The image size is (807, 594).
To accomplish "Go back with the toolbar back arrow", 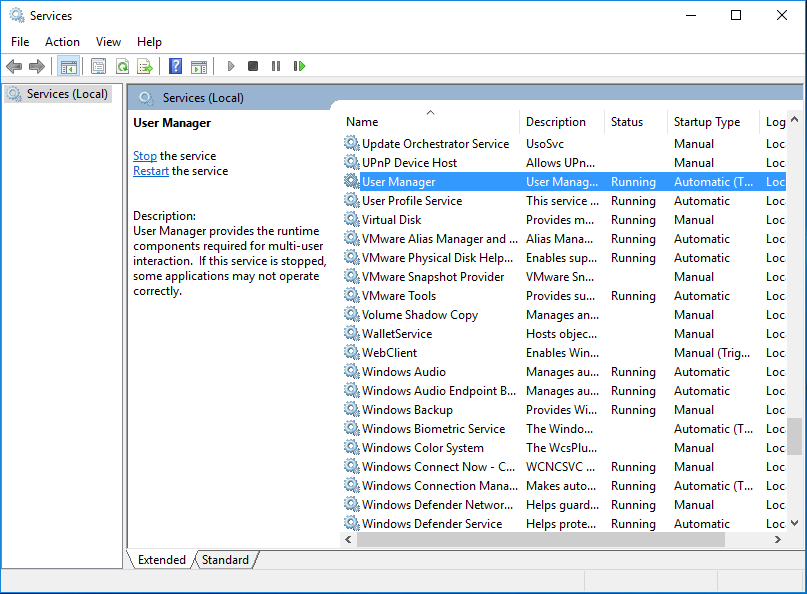I will point(14,66).
